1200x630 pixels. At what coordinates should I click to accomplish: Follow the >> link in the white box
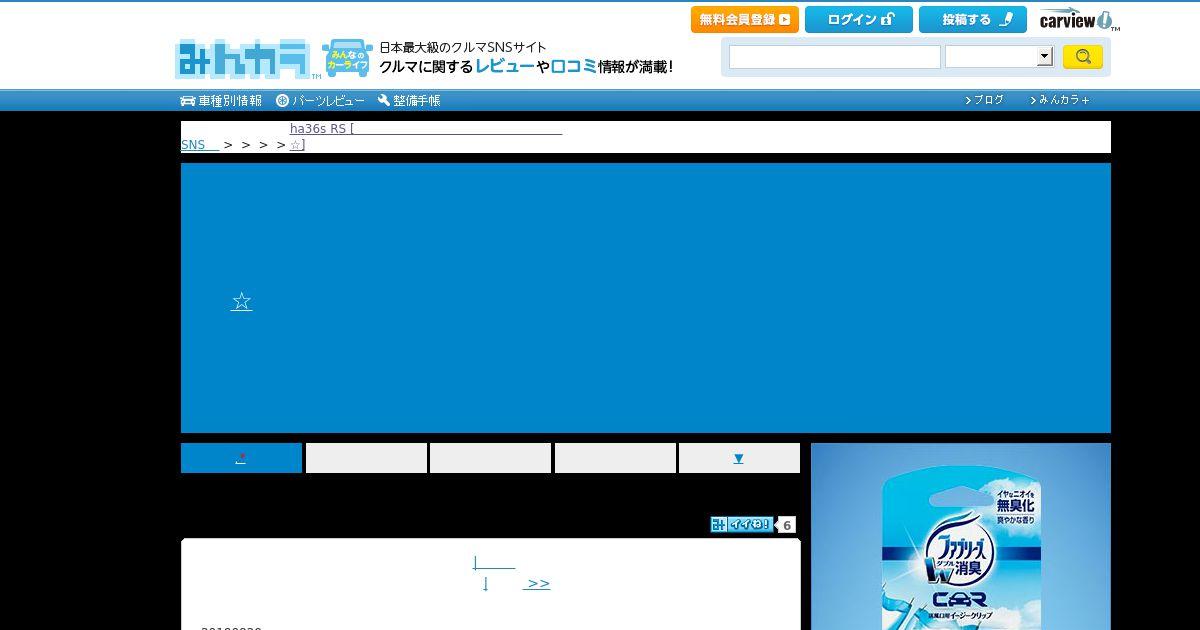click(537, 584)
